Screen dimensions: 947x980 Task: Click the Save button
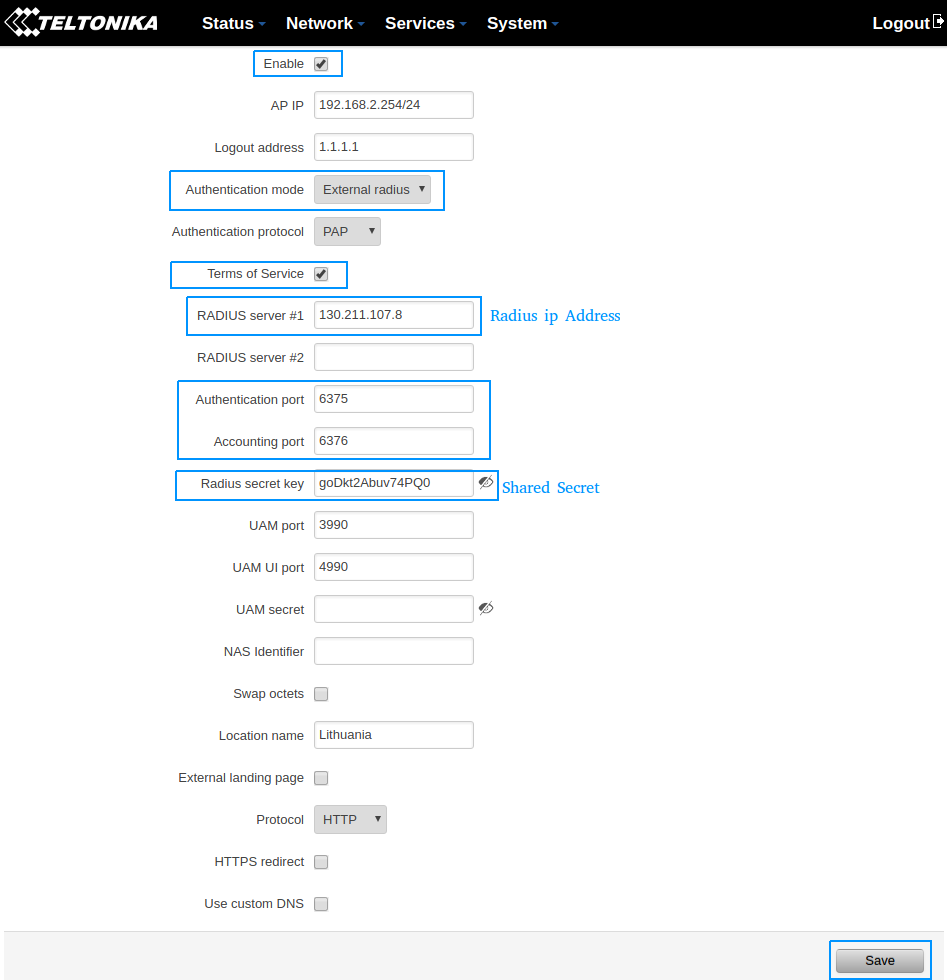[880, 960]
